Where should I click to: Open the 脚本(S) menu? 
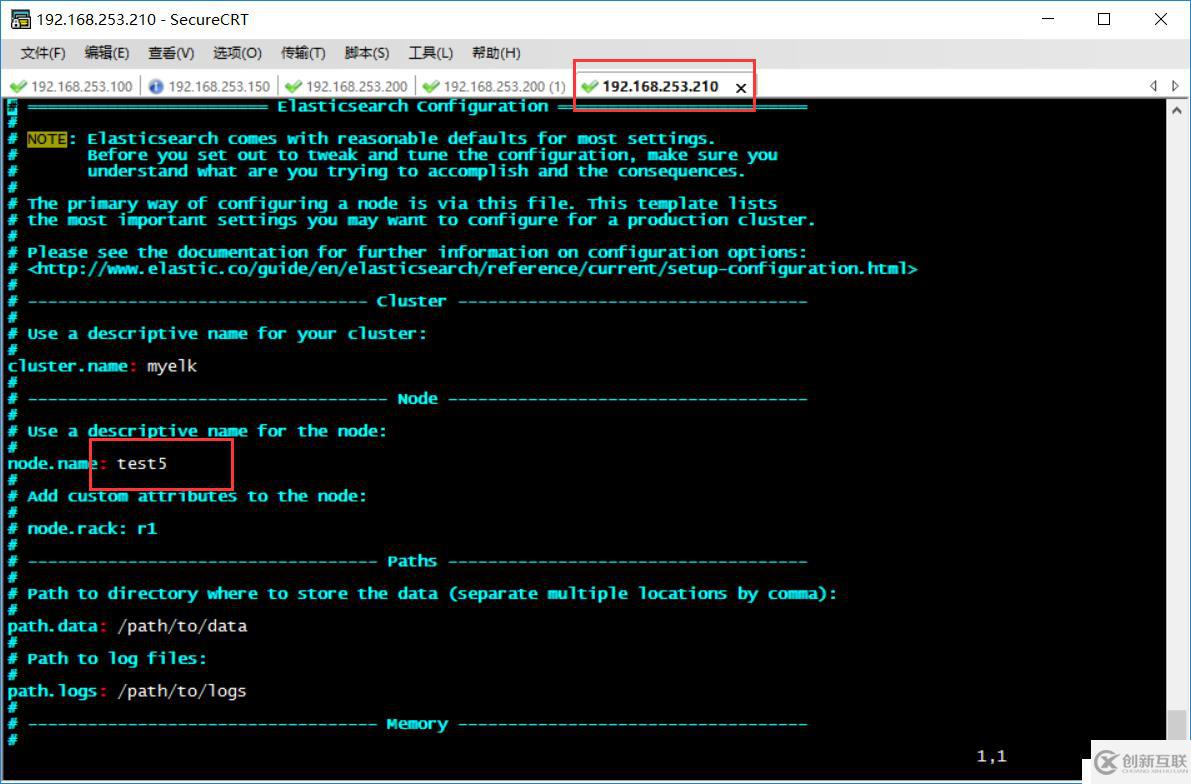367,53
